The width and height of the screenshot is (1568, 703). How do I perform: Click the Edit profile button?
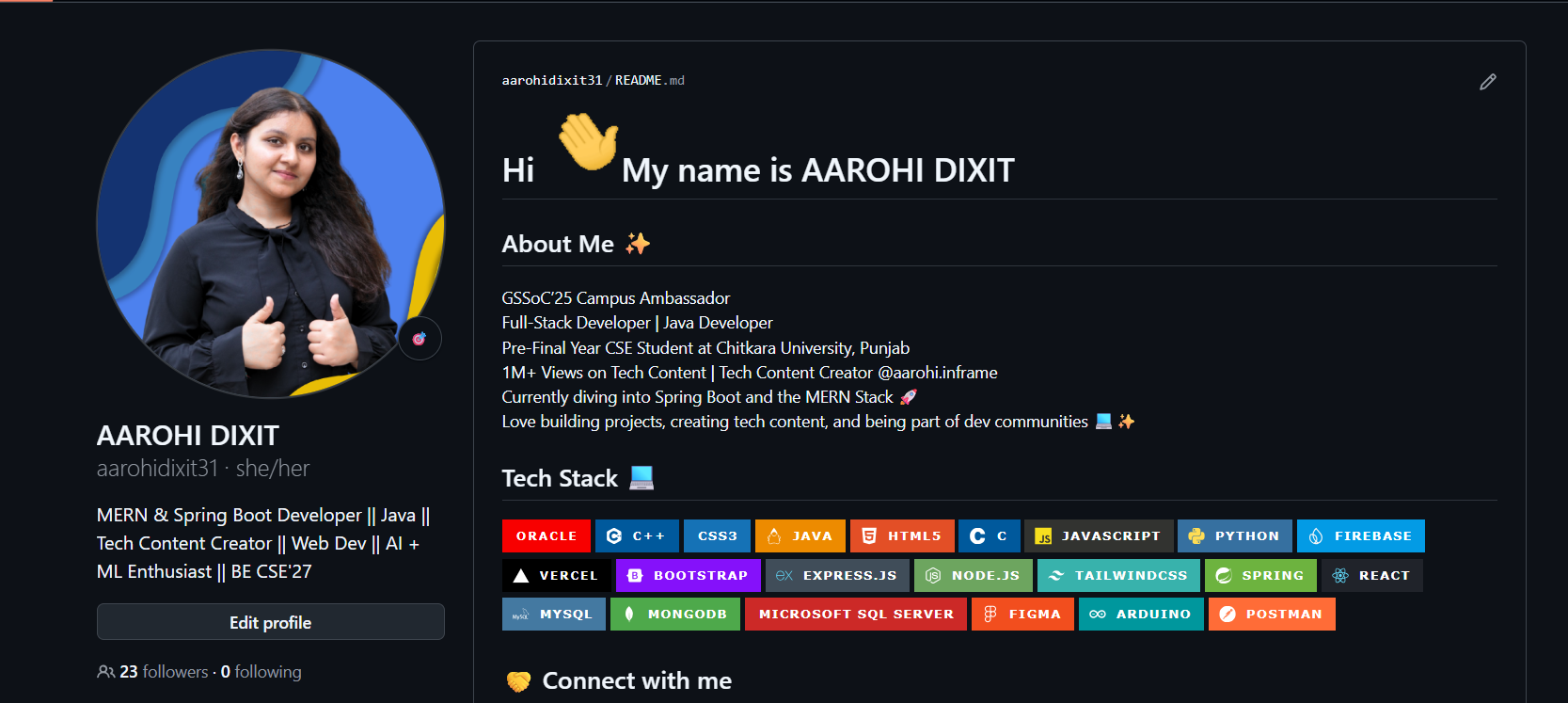(x=271, y=622)
